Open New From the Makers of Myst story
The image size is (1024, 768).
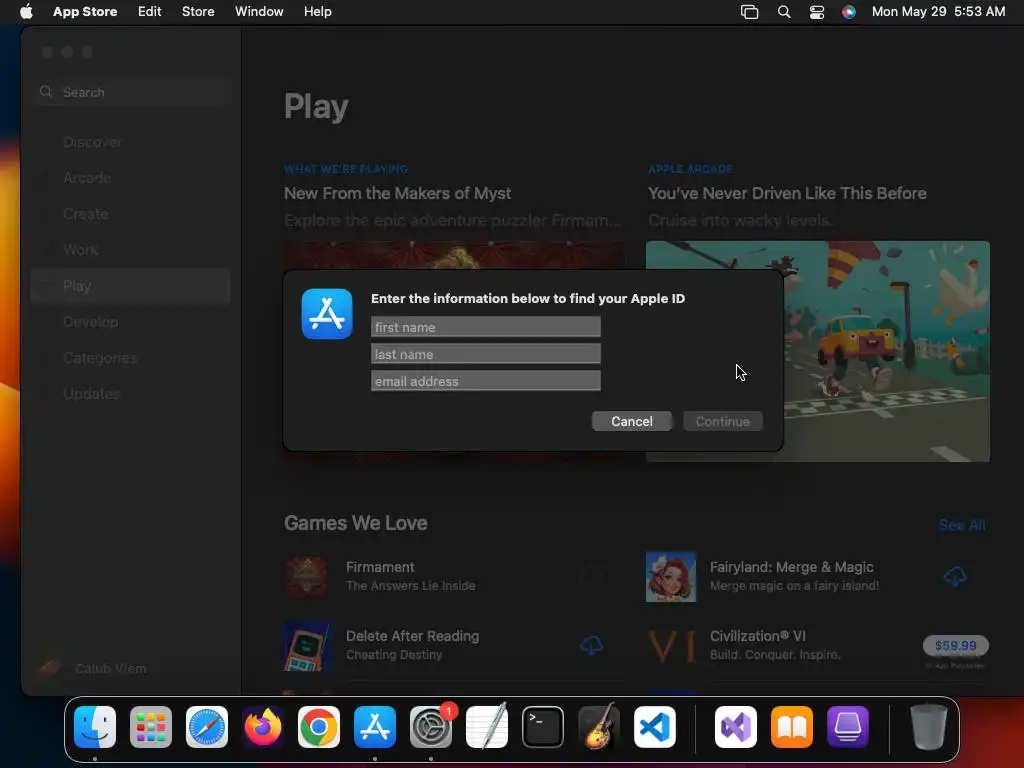tap(397, 193)
